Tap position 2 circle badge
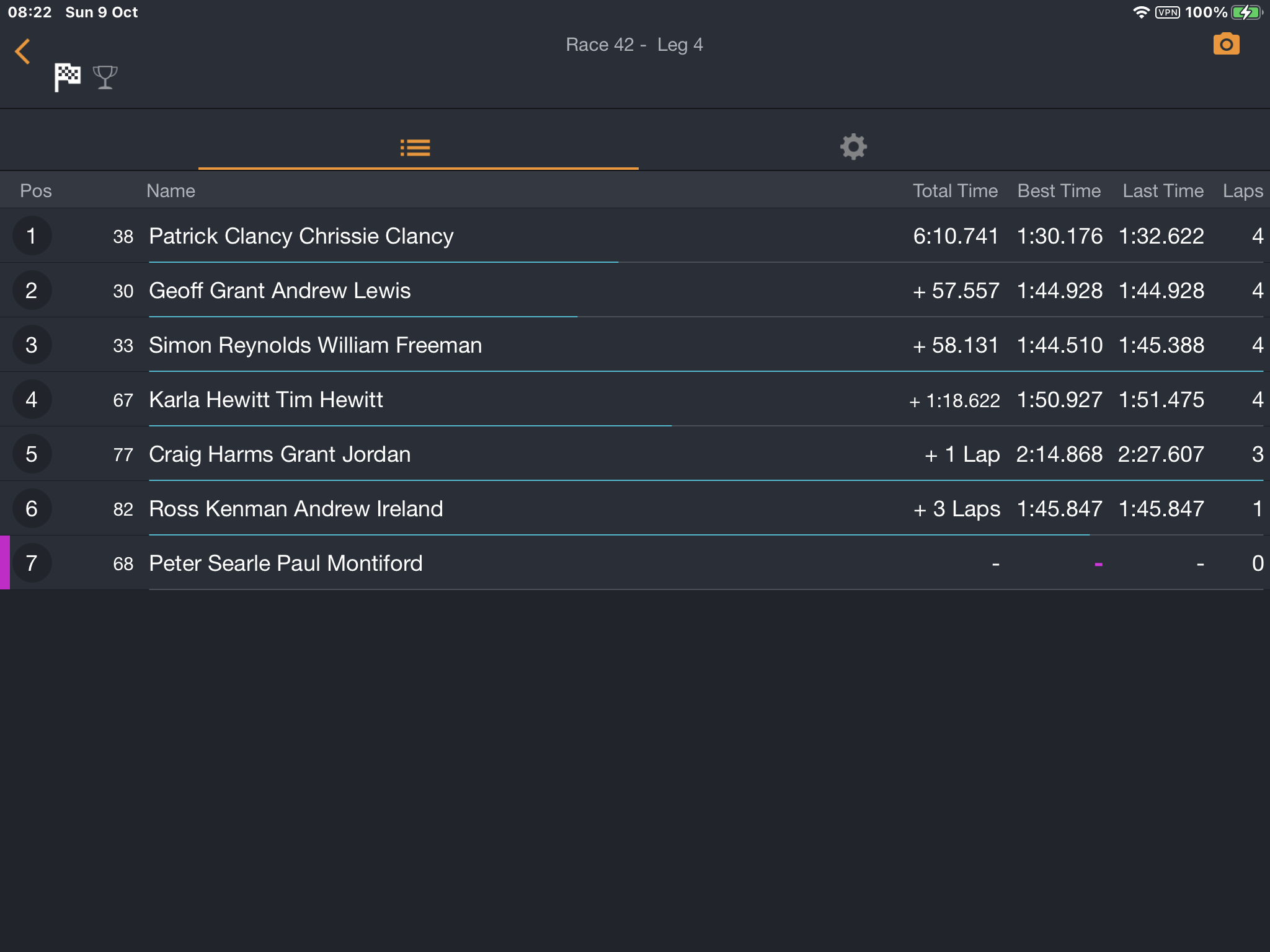 pyautogui.click(x=32, y=290)
